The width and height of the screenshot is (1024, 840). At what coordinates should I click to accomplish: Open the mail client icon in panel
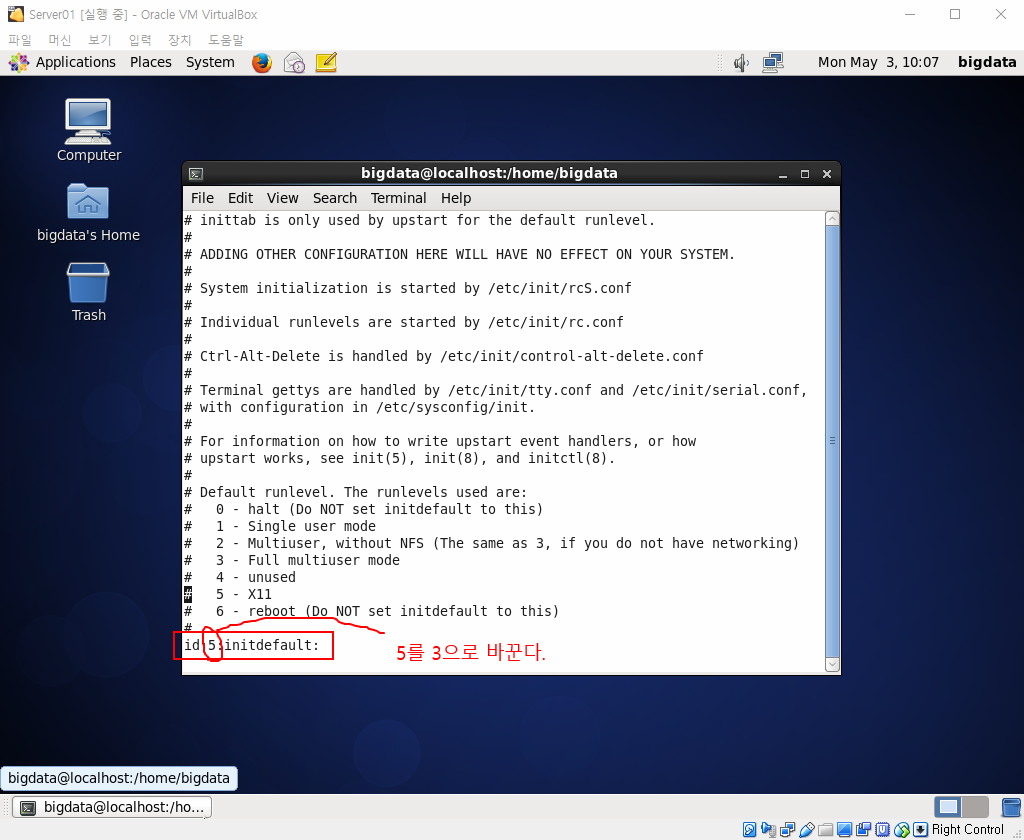(294, 63)
